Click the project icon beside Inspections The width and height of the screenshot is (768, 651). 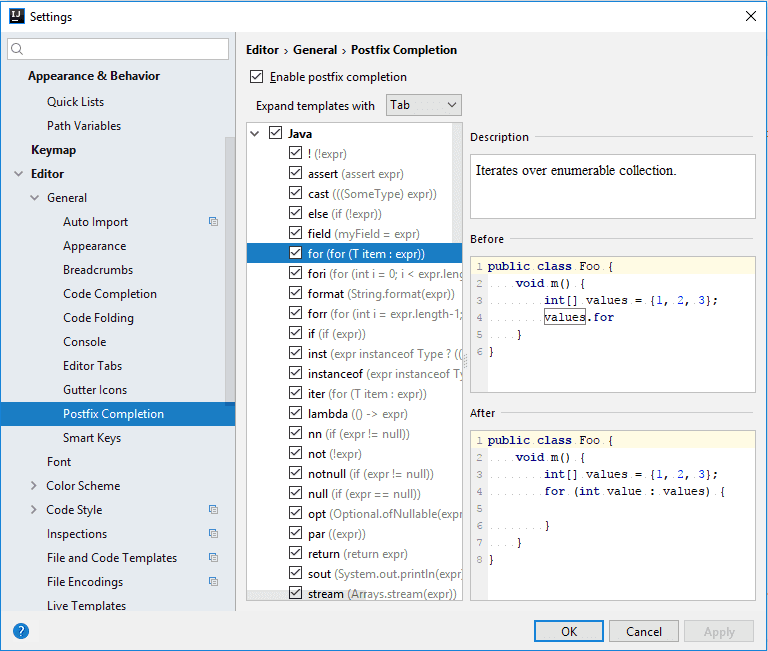point(213,534)
